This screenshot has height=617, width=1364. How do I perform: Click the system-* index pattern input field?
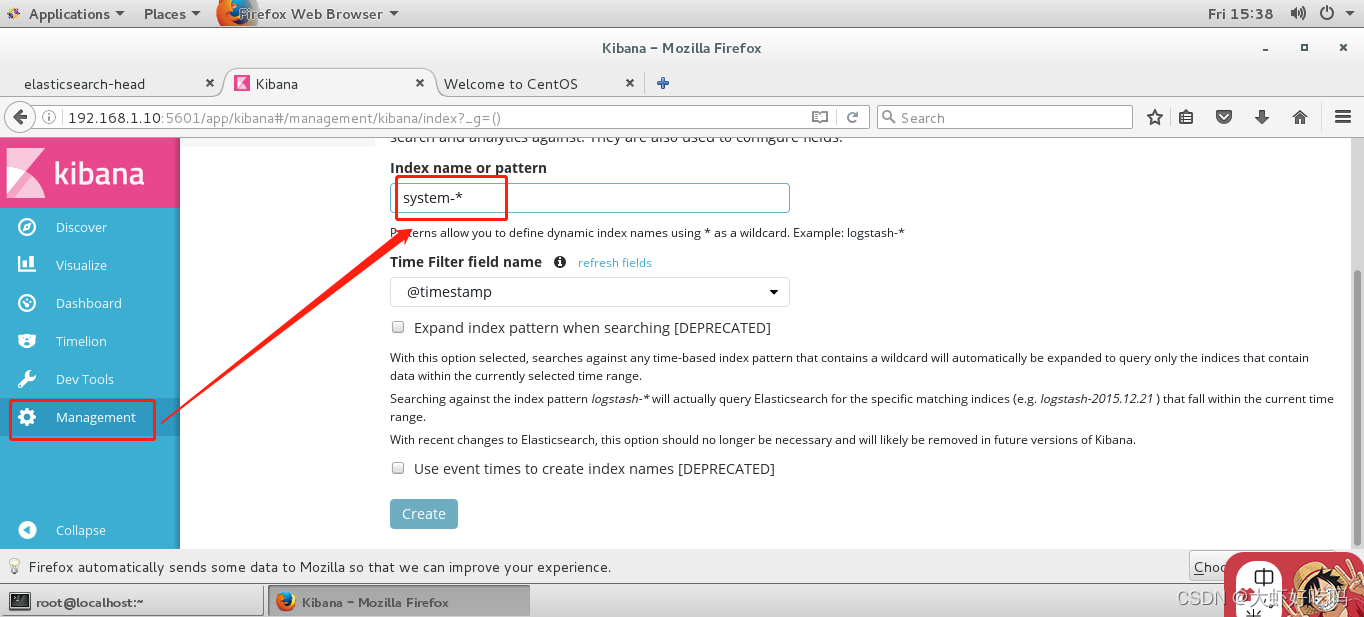(589, 198)
